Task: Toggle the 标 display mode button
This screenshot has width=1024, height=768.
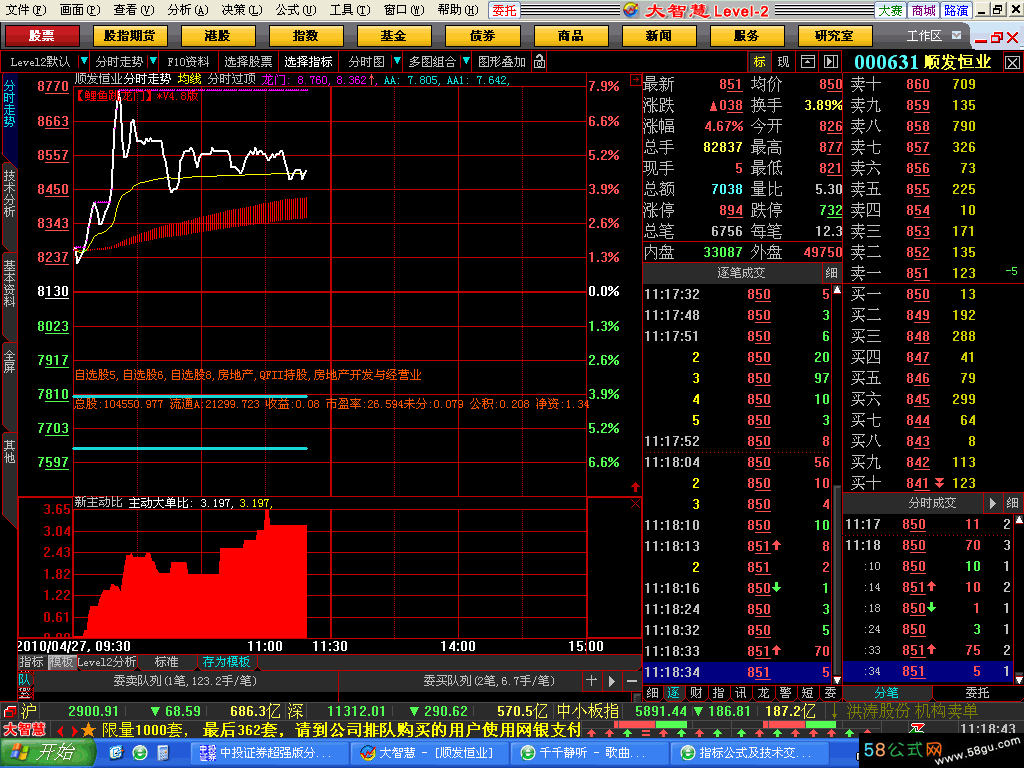Action: [760, 62]
